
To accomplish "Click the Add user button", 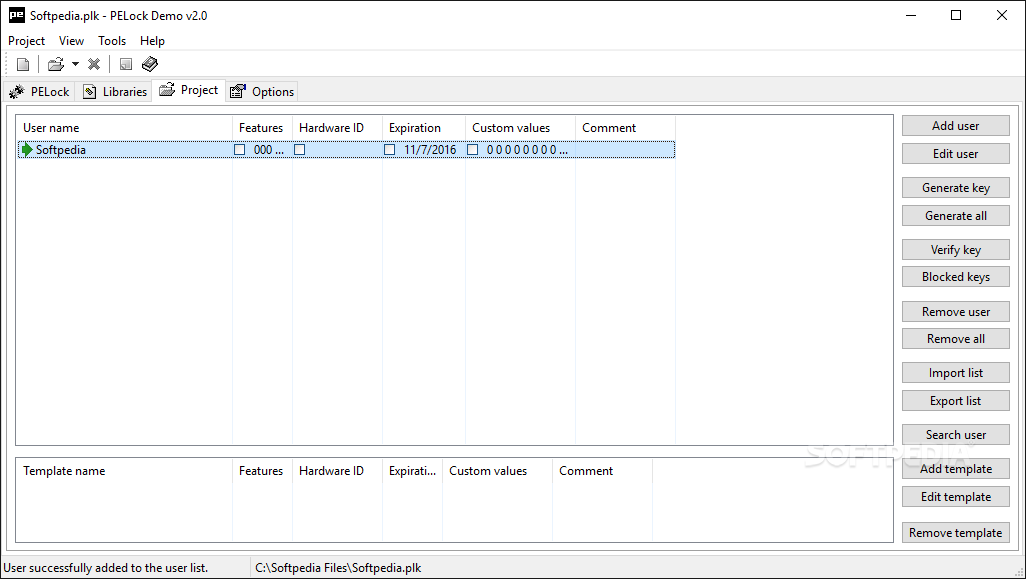I will tap(955, 126).
